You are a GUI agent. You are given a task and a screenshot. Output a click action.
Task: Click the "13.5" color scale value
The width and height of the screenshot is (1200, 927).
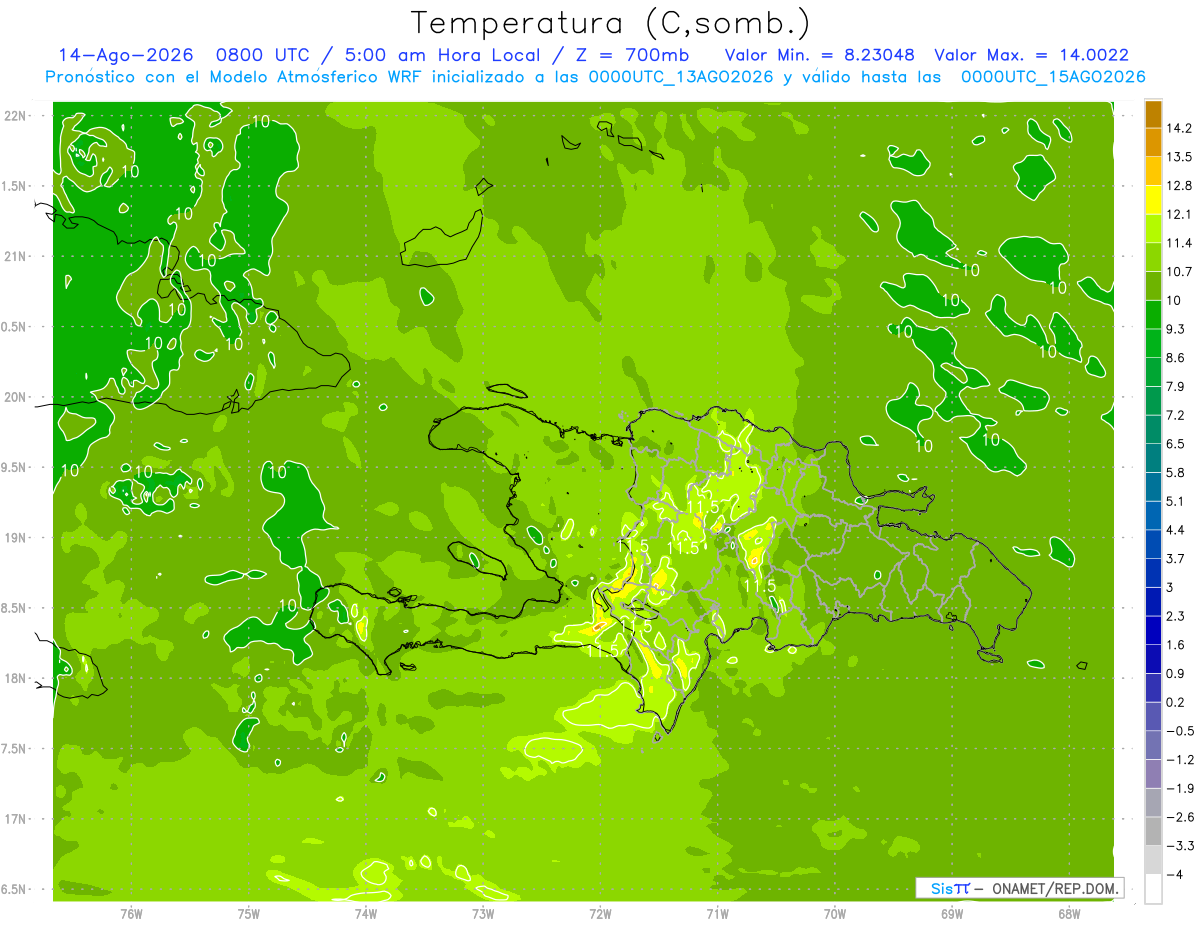1178,157
